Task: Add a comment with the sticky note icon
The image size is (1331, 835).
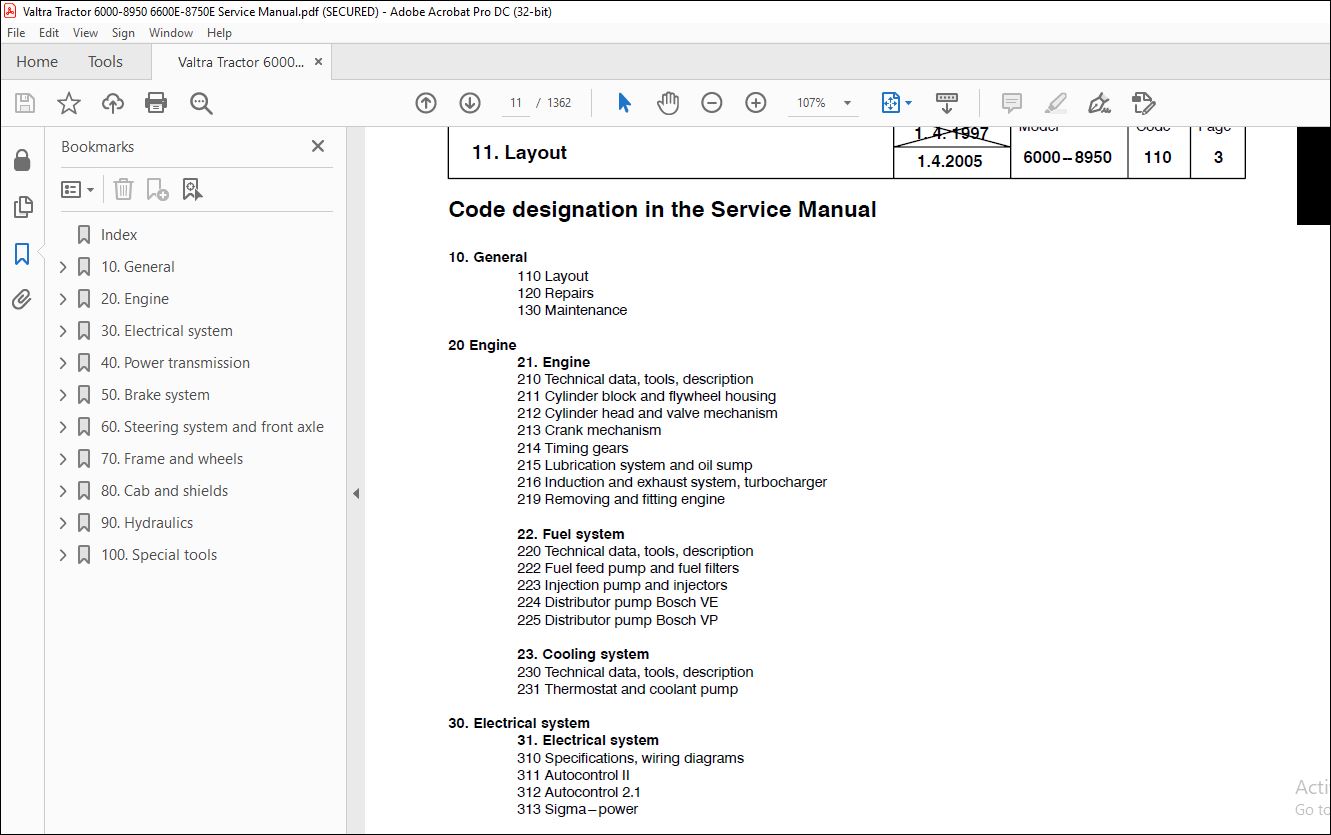Action: 1012,103
